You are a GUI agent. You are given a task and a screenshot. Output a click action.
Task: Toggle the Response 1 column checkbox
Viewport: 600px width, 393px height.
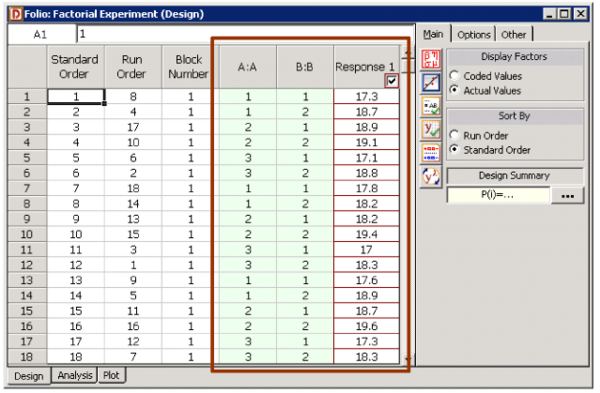coord(391,81)
